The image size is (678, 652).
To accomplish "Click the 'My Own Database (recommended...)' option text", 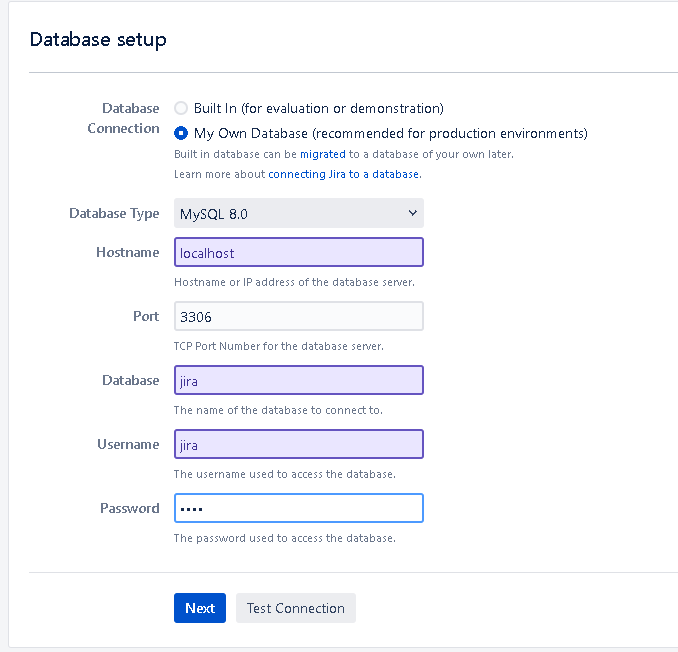I will 390,133.
